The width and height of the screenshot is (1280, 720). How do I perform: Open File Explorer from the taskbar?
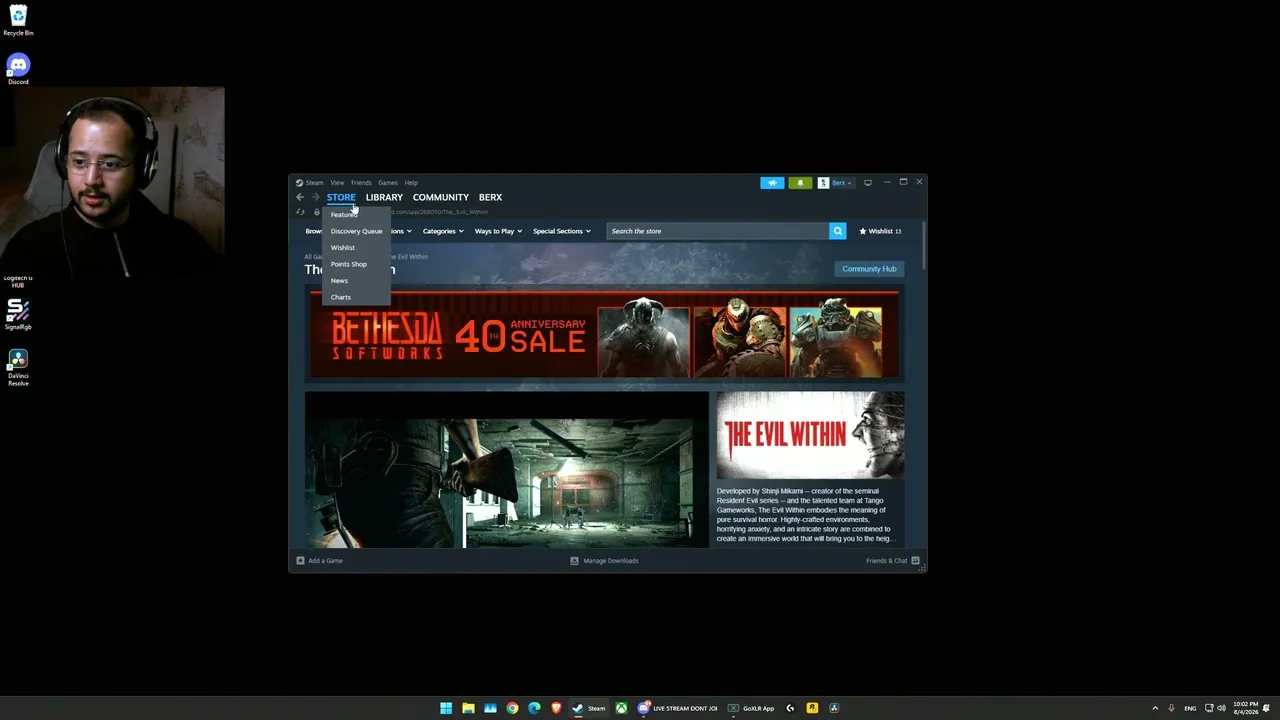pyautogui.click(x=468, y=708)
